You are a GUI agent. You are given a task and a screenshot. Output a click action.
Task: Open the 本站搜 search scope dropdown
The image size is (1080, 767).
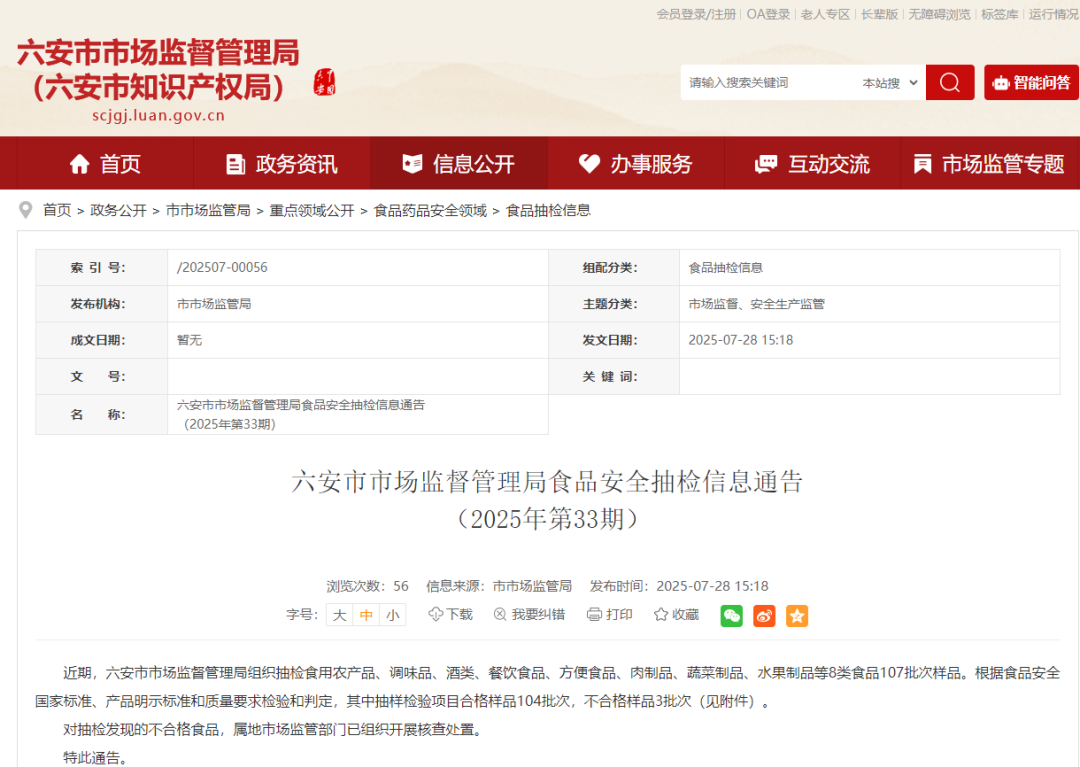point(889,83)
